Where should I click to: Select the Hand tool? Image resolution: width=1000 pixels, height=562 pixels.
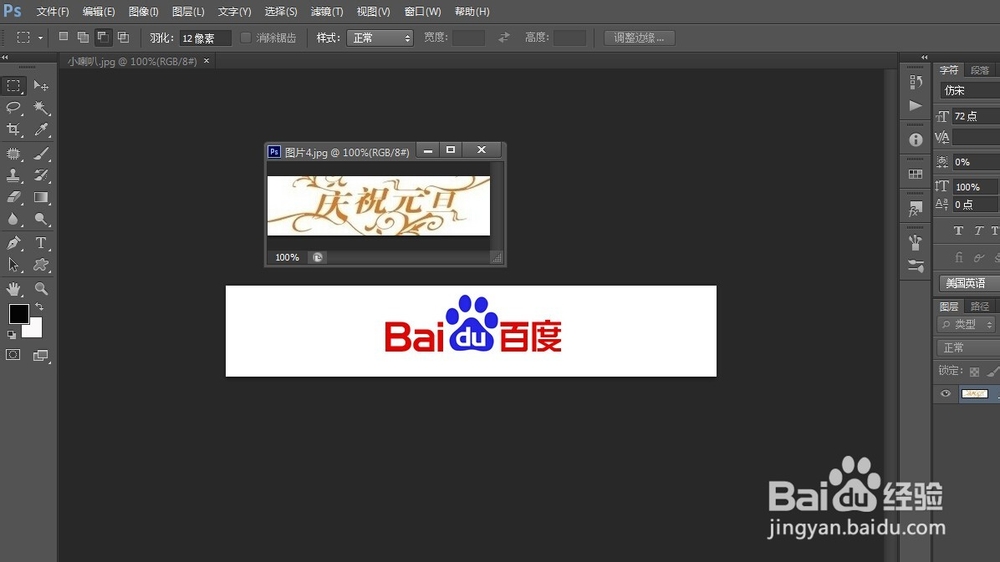coord(13,289)
